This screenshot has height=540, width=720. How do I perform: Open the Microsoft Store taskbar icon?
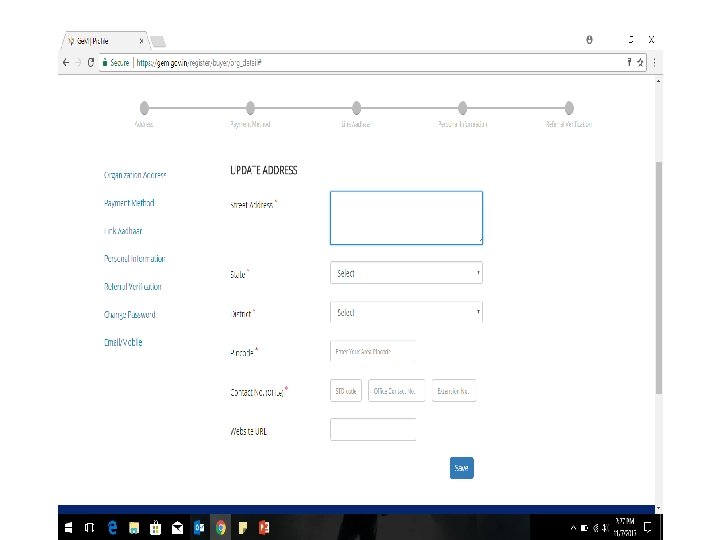156,528
